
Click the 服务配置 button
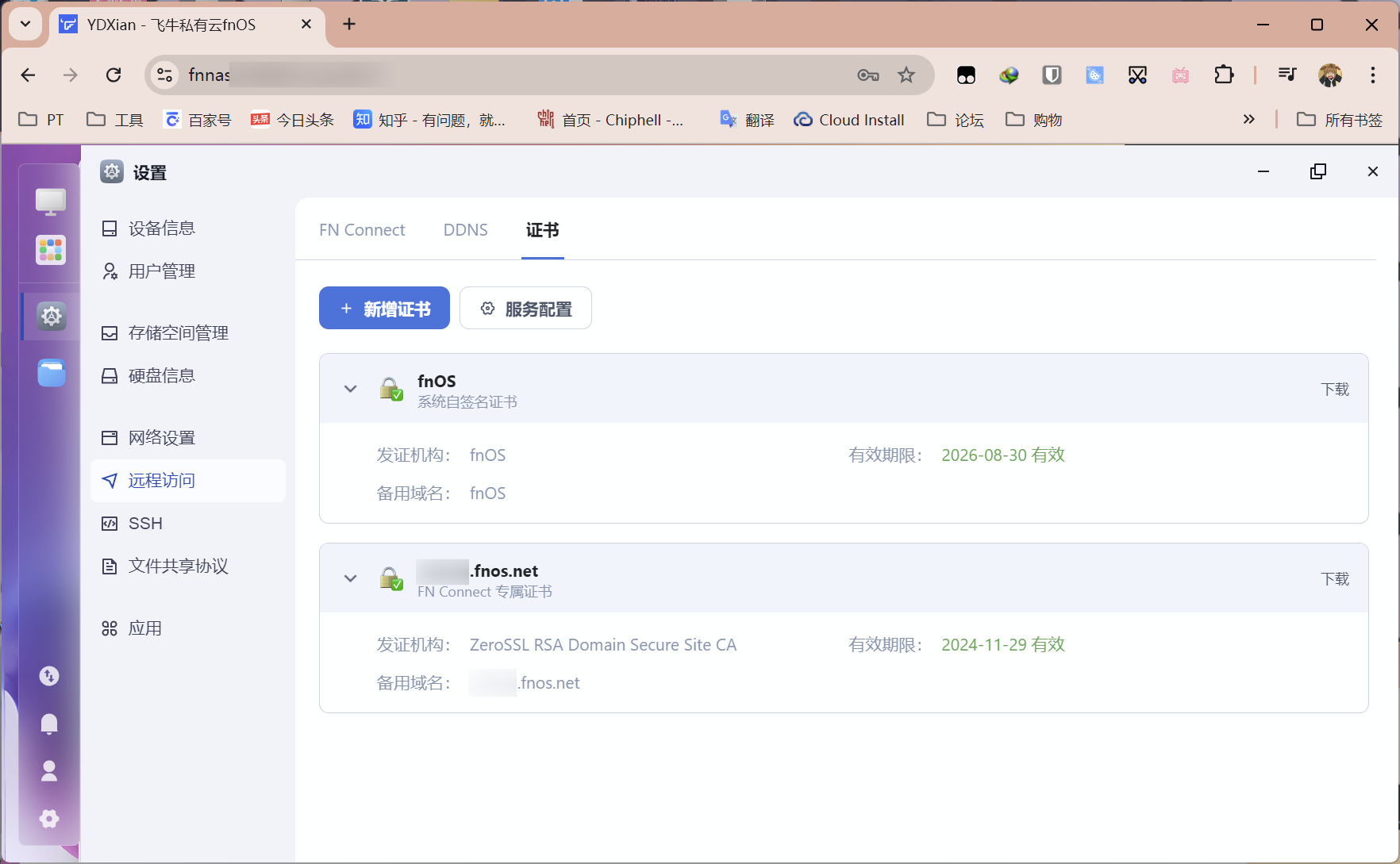(x=525, y=308)
